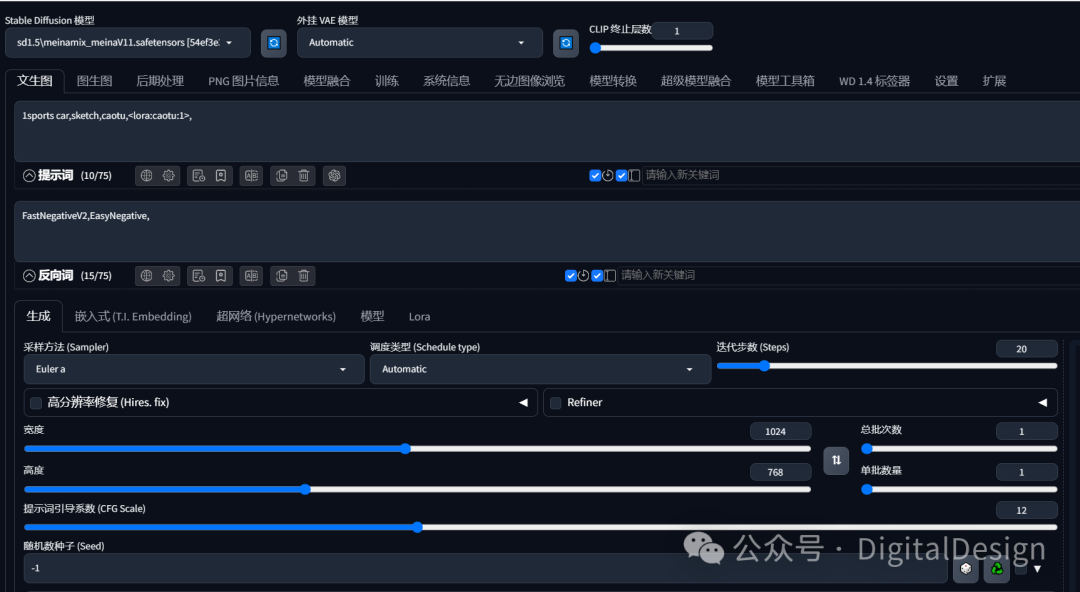Refresh the external VAE model list
The height and width of the screenshot is (592, 1080).
point(565,43)
